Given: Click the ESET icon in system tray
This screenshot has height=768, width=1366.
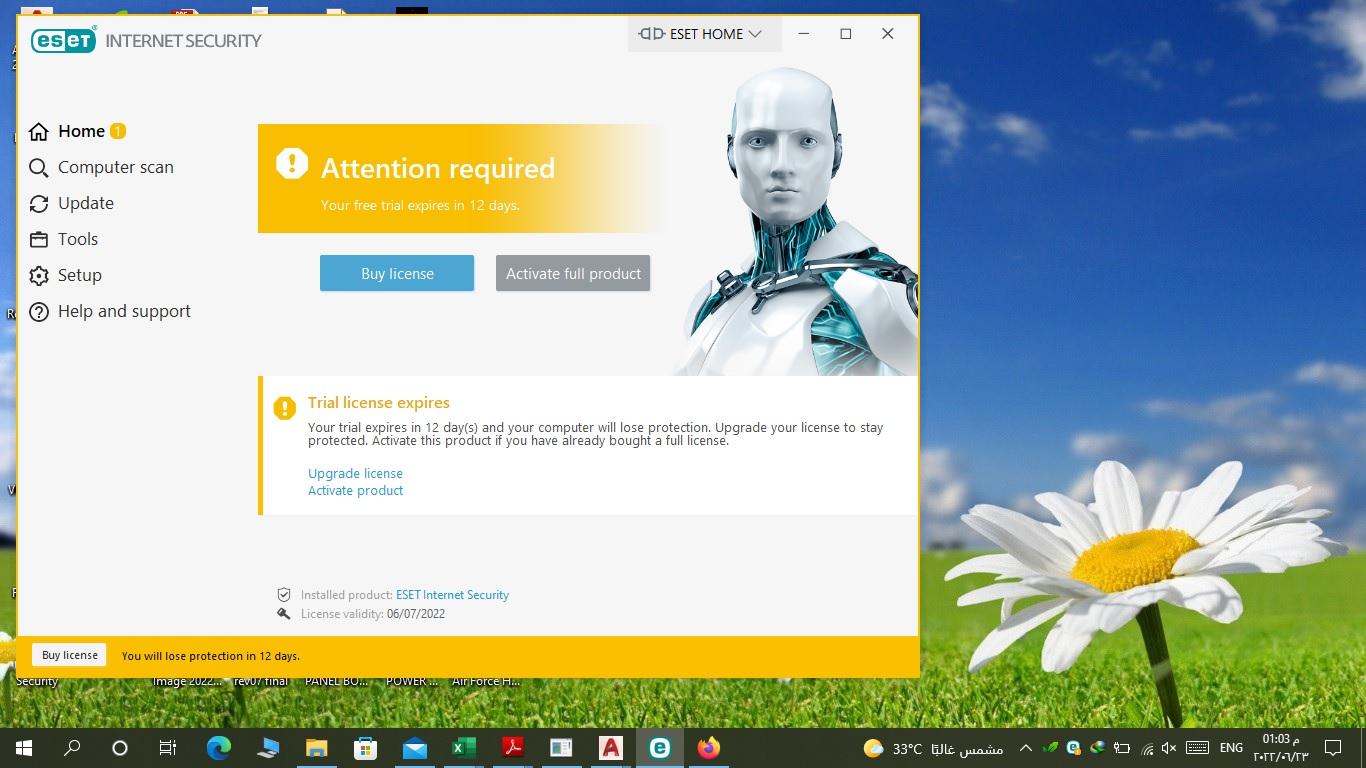Looking at the screenshot, I should (1073, 748).
